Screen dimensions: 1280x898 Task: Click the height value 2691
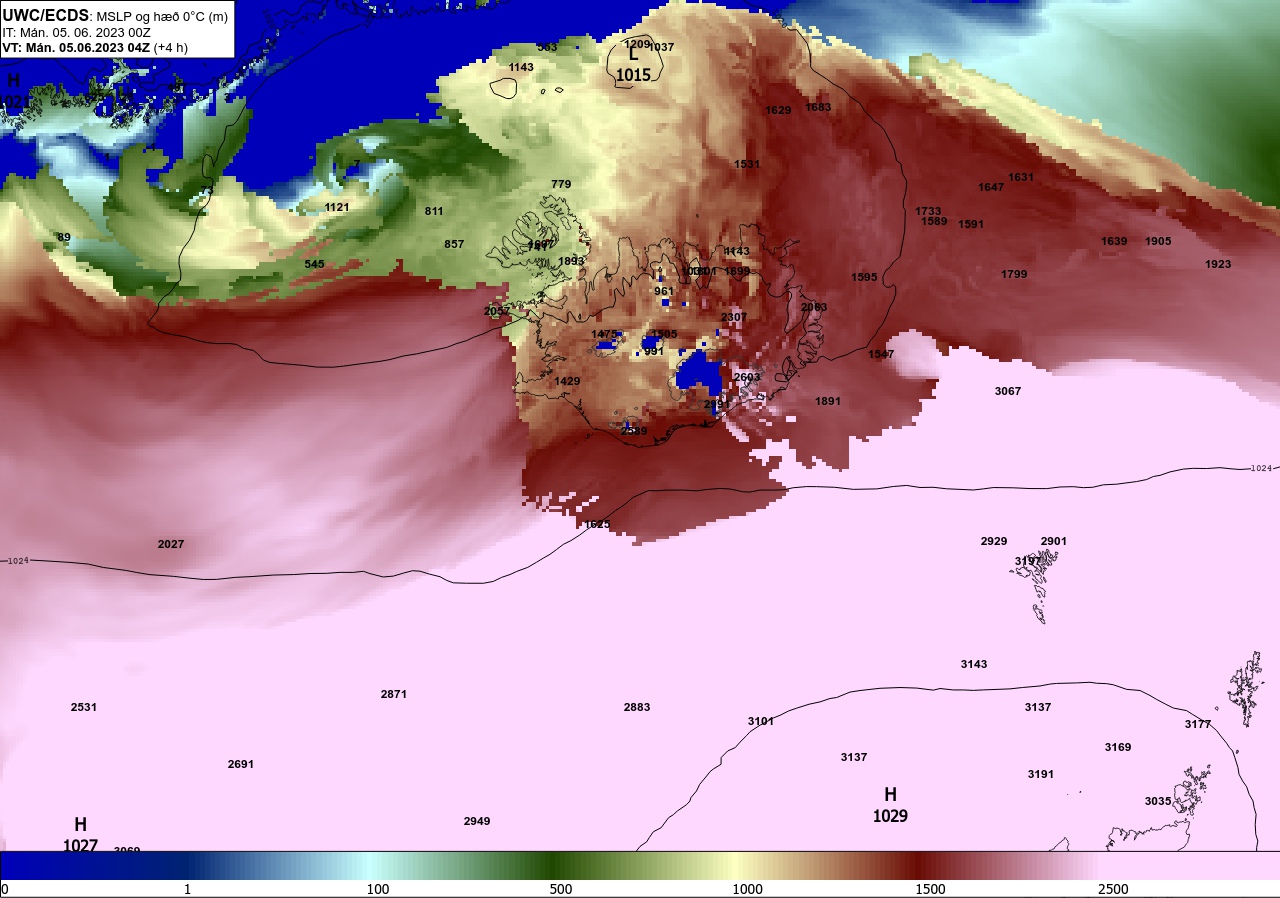click(241, 764)
